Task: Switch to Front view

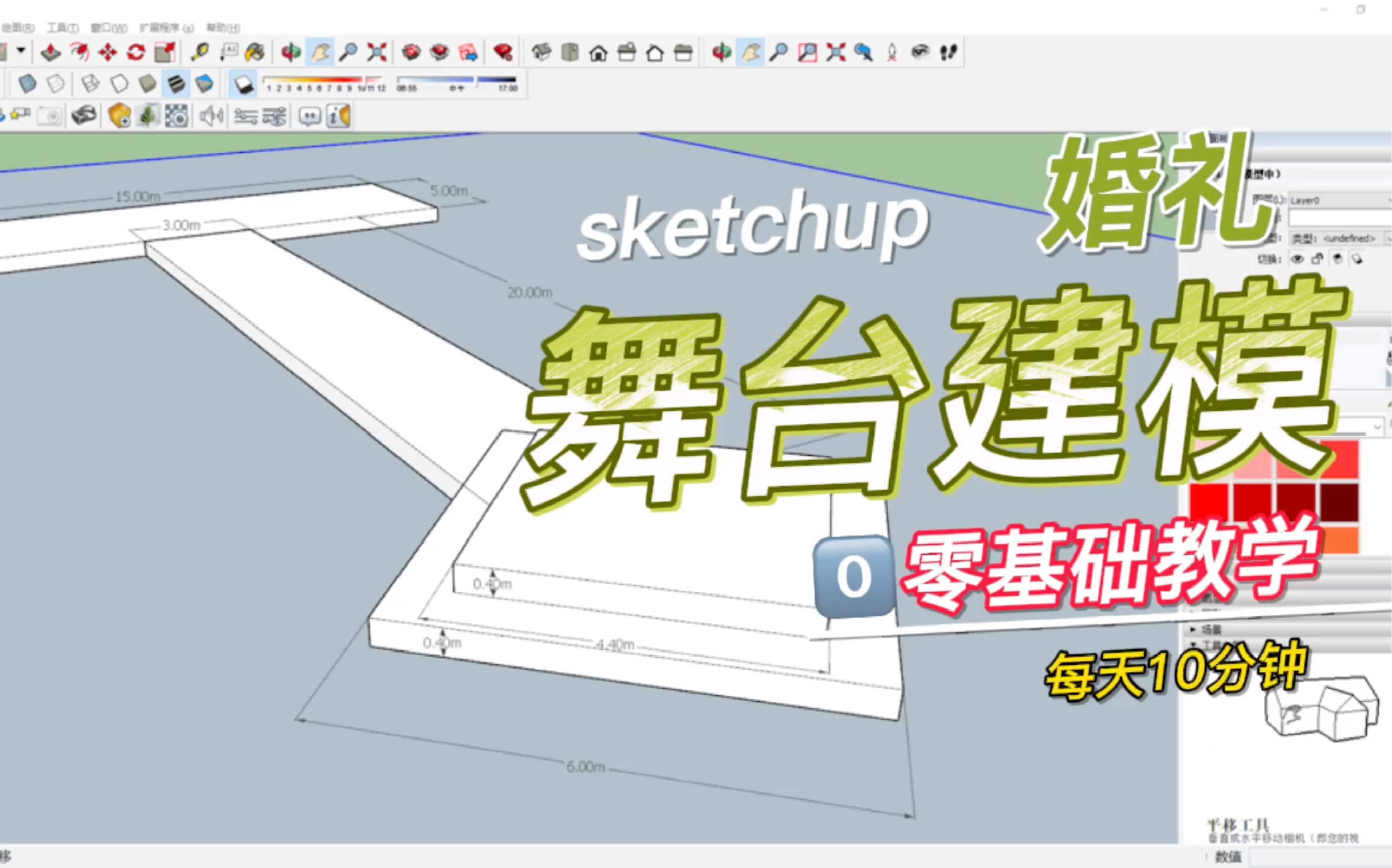Action: coord(599,53)
